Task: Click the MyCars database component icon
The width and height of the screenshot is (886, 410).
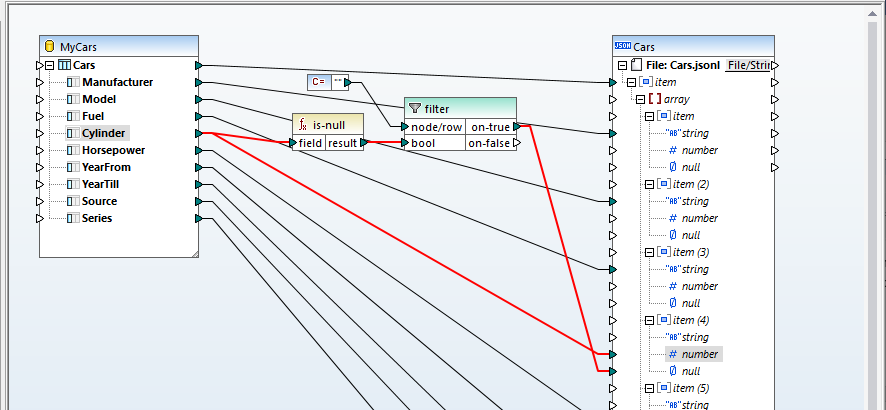Action: [50, 47]
